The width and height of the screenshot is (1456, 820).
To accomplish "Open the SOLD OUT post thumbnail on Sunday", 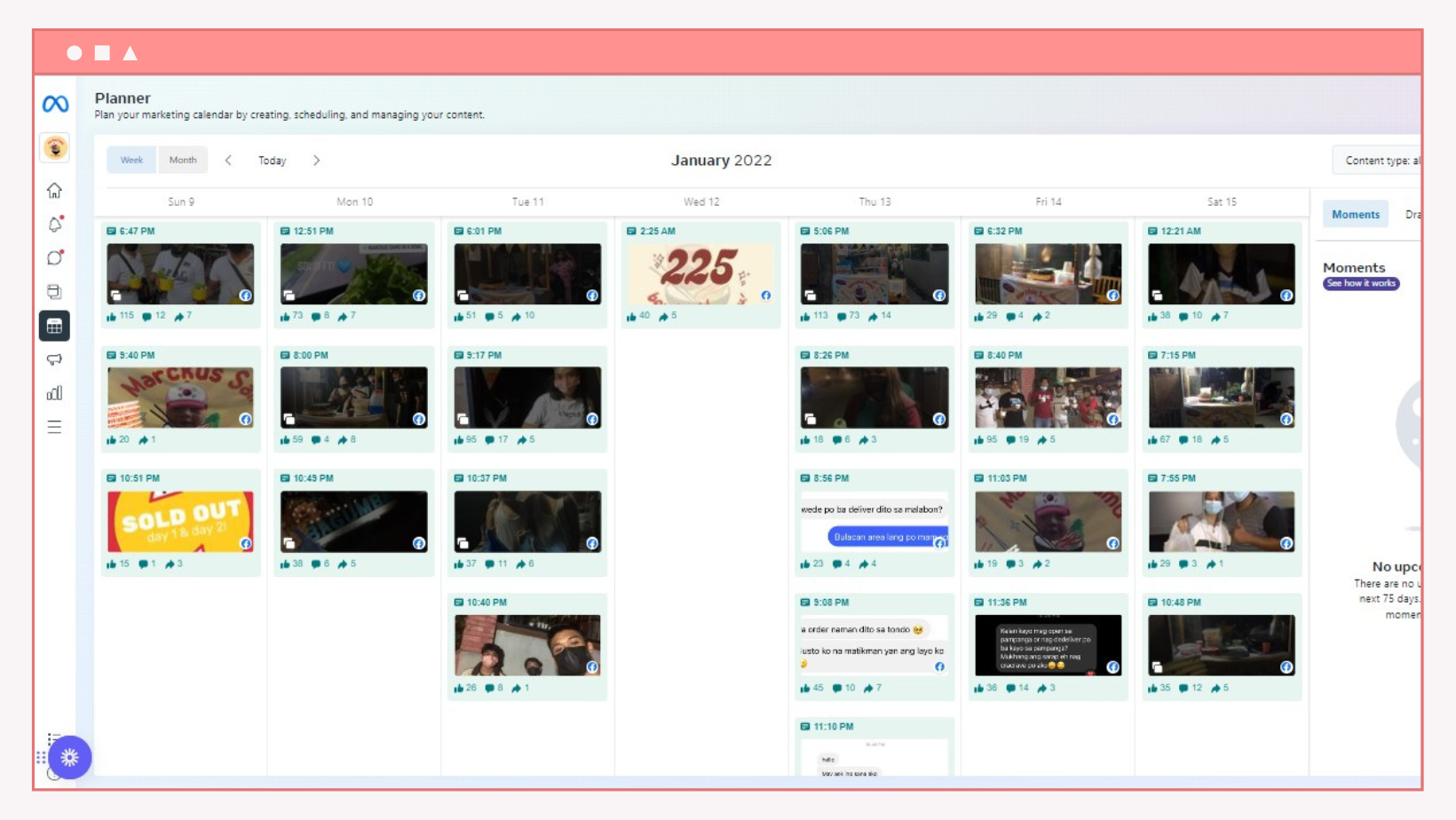I will [x=180, y=520].
